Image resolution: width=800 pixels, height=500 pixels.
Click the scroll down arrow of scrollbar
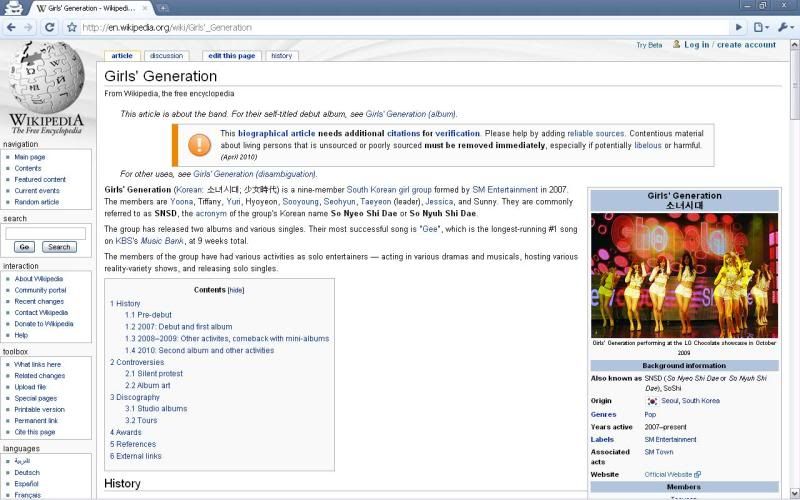pos(794,493)
